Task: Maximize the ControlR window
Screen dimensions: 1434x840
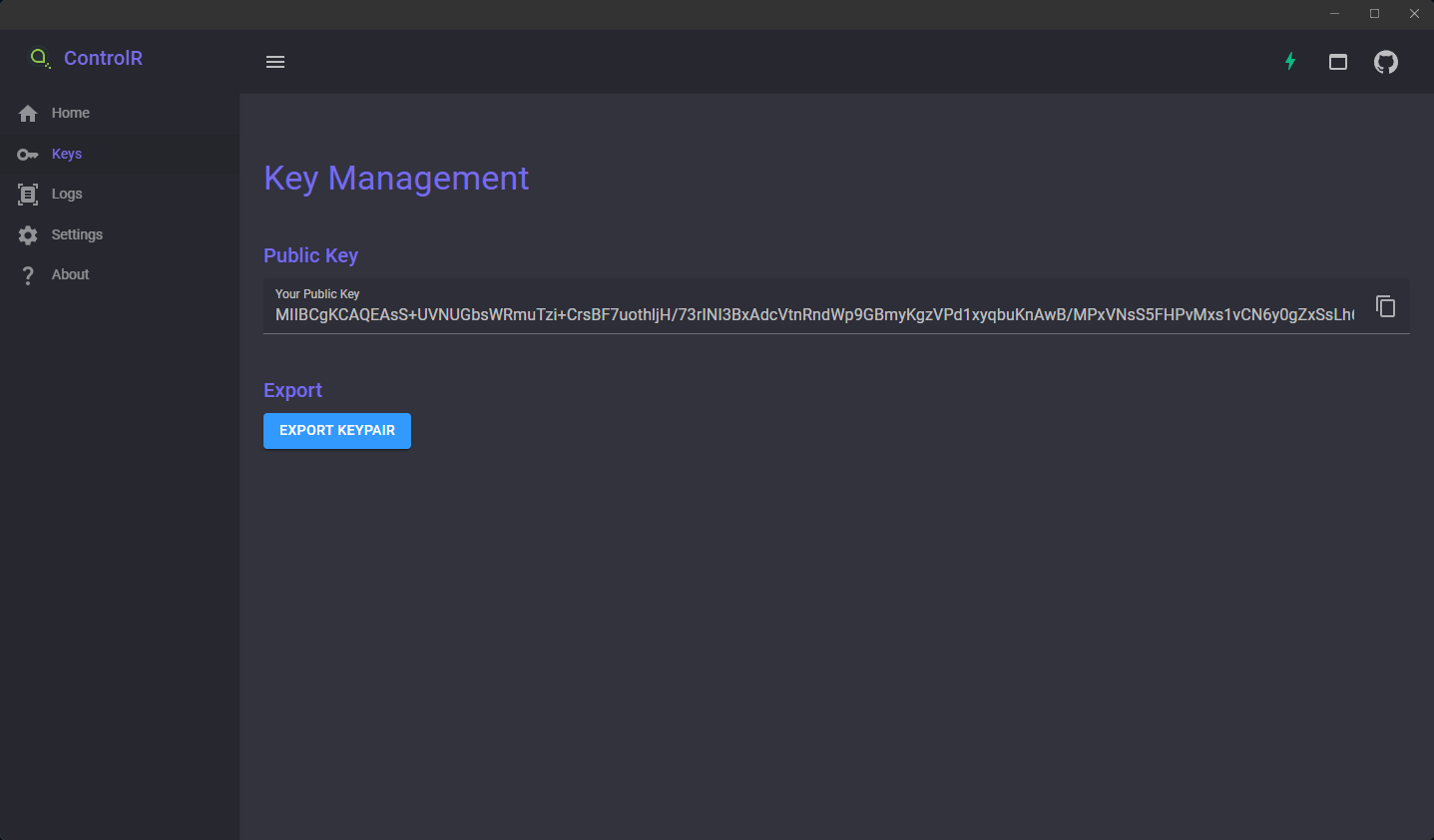Action: [x=1374, y=14]
